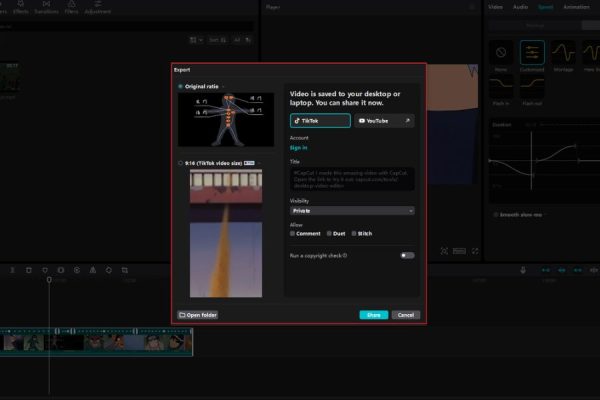Toggle the Run a copyright check switch
The image size is (600, 400).
[407, 255]
